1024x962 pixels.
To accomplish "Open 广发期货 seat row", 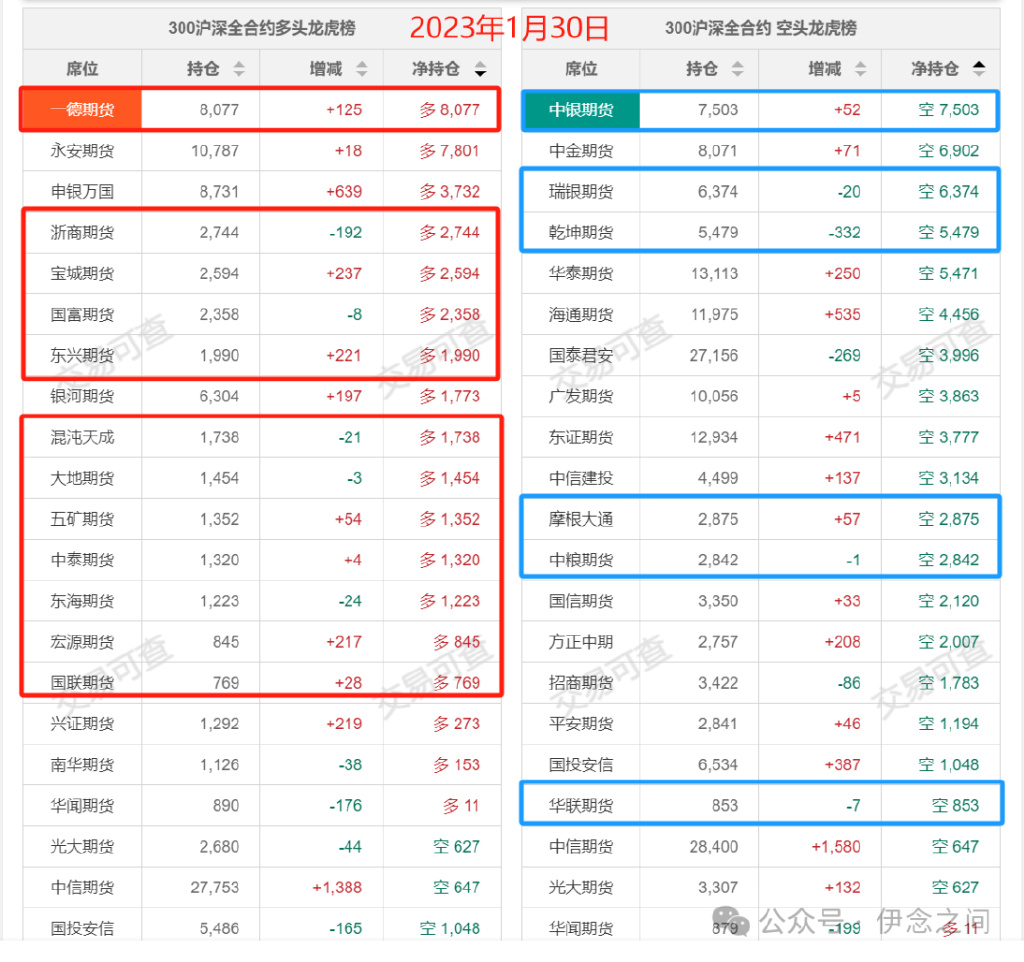I will click(x=761, y=396).
